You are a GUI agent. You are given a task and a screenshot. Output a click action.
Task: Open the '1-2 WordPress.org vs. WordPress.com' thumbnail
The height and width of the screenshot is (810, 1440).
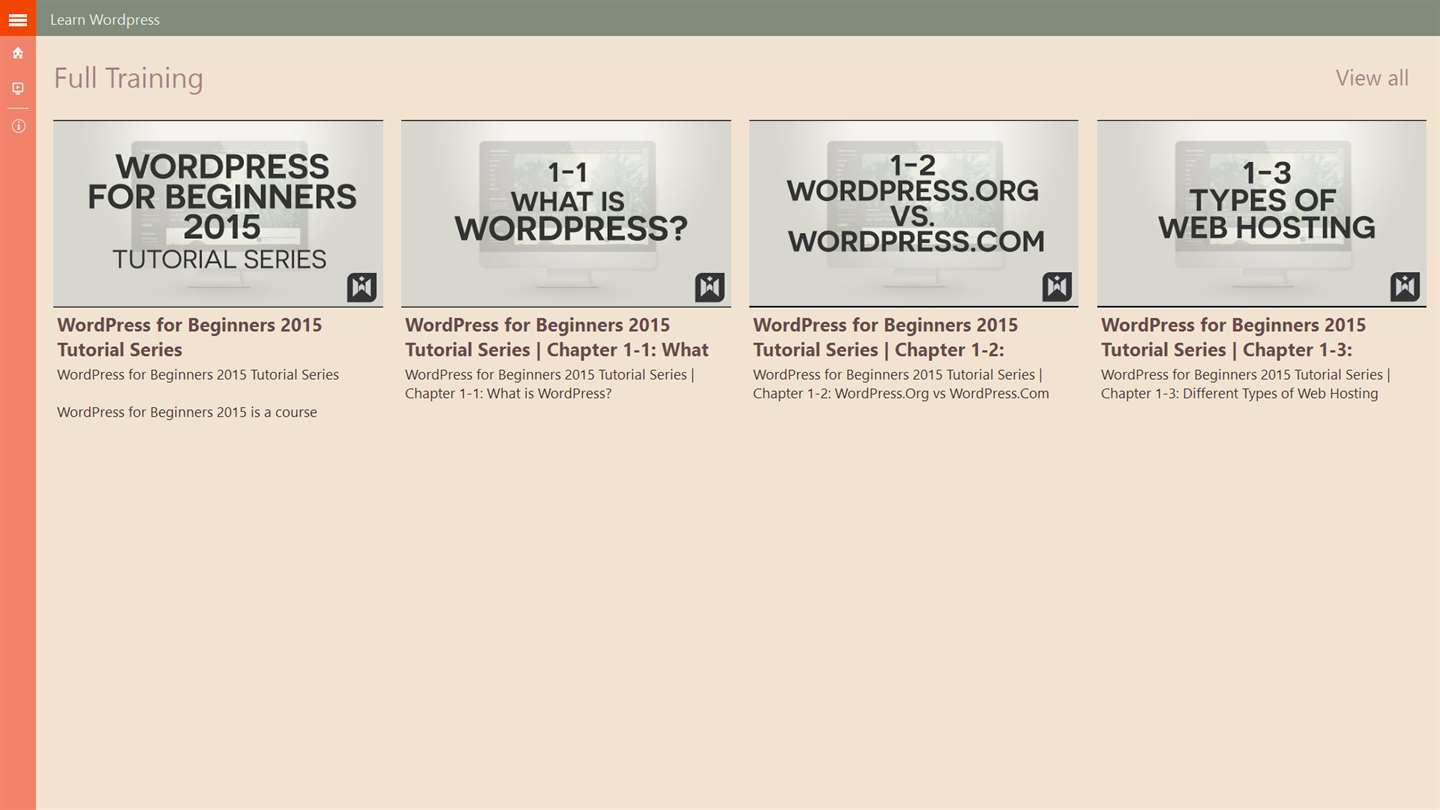(914, 213)
